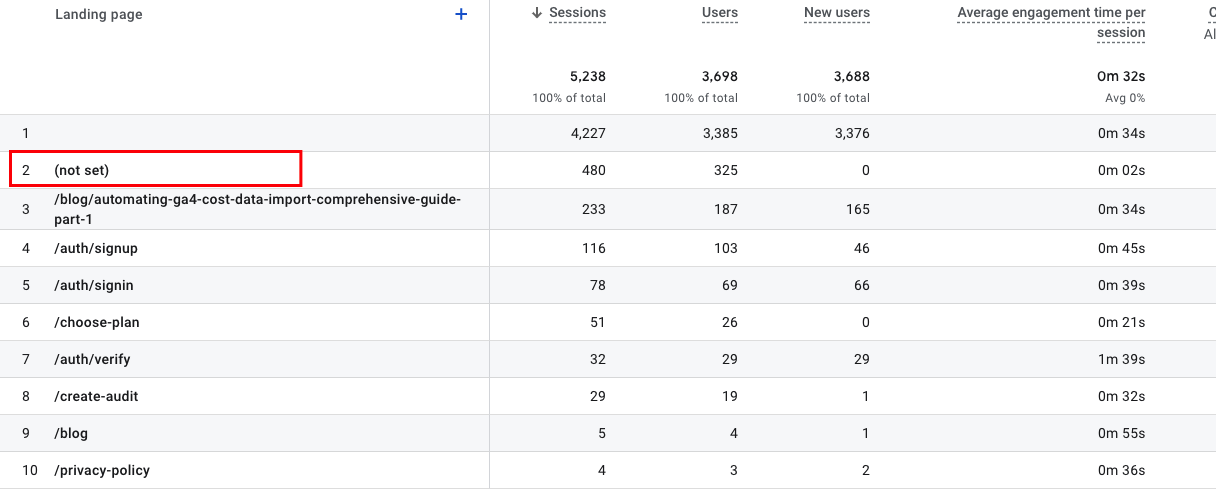The width and height of the screenshot is (1216, 494).
Task: Open the /privacy-policy landing page row
Action: [102, 470]
